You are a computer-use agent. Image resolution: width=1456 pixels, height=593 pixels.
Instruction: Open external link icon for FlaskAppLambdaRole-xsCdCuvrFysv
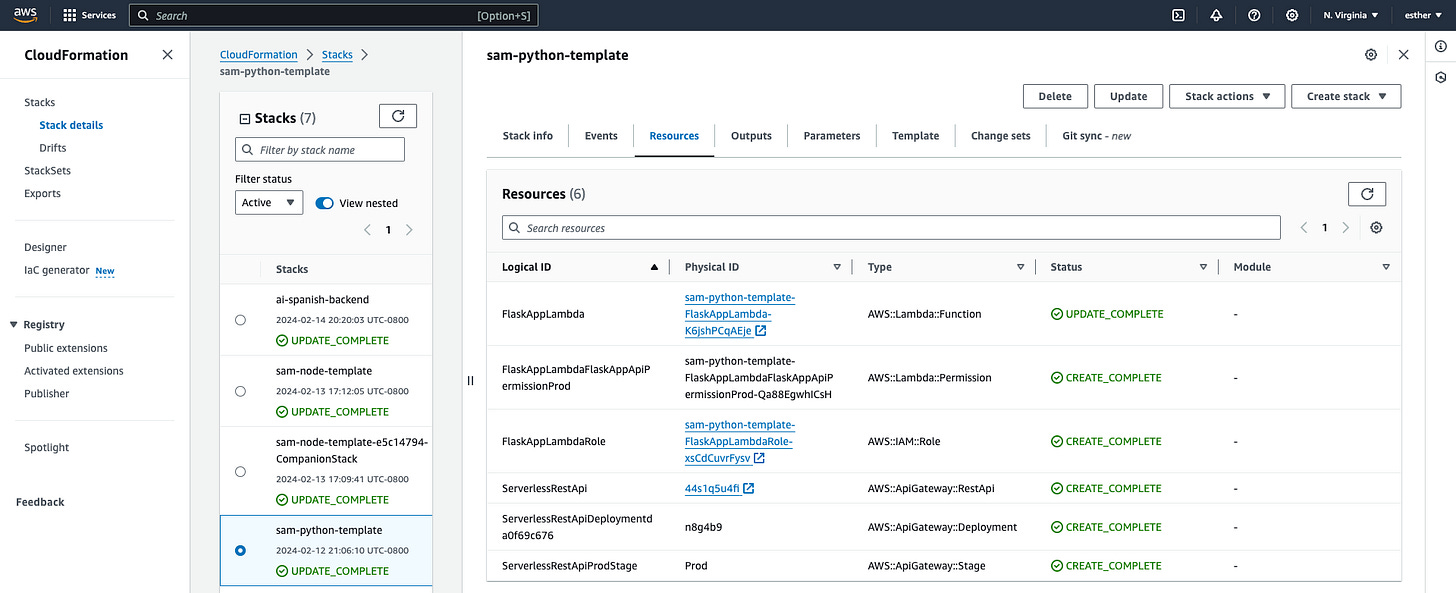pos(759,458)
